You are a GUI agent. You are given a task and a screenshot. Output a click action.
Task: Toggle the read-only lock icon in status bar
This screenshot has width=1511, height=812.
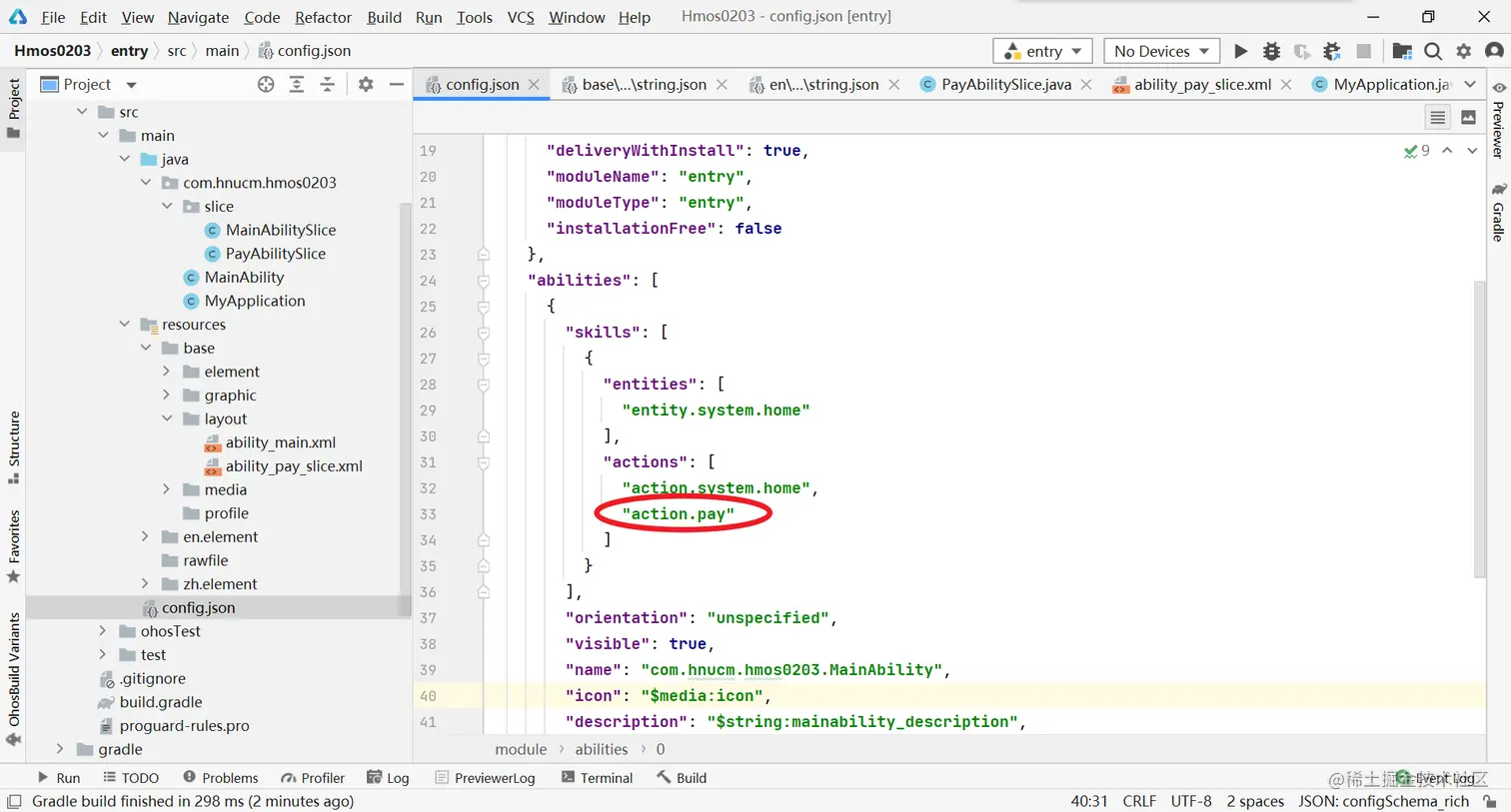[1490, 802]
